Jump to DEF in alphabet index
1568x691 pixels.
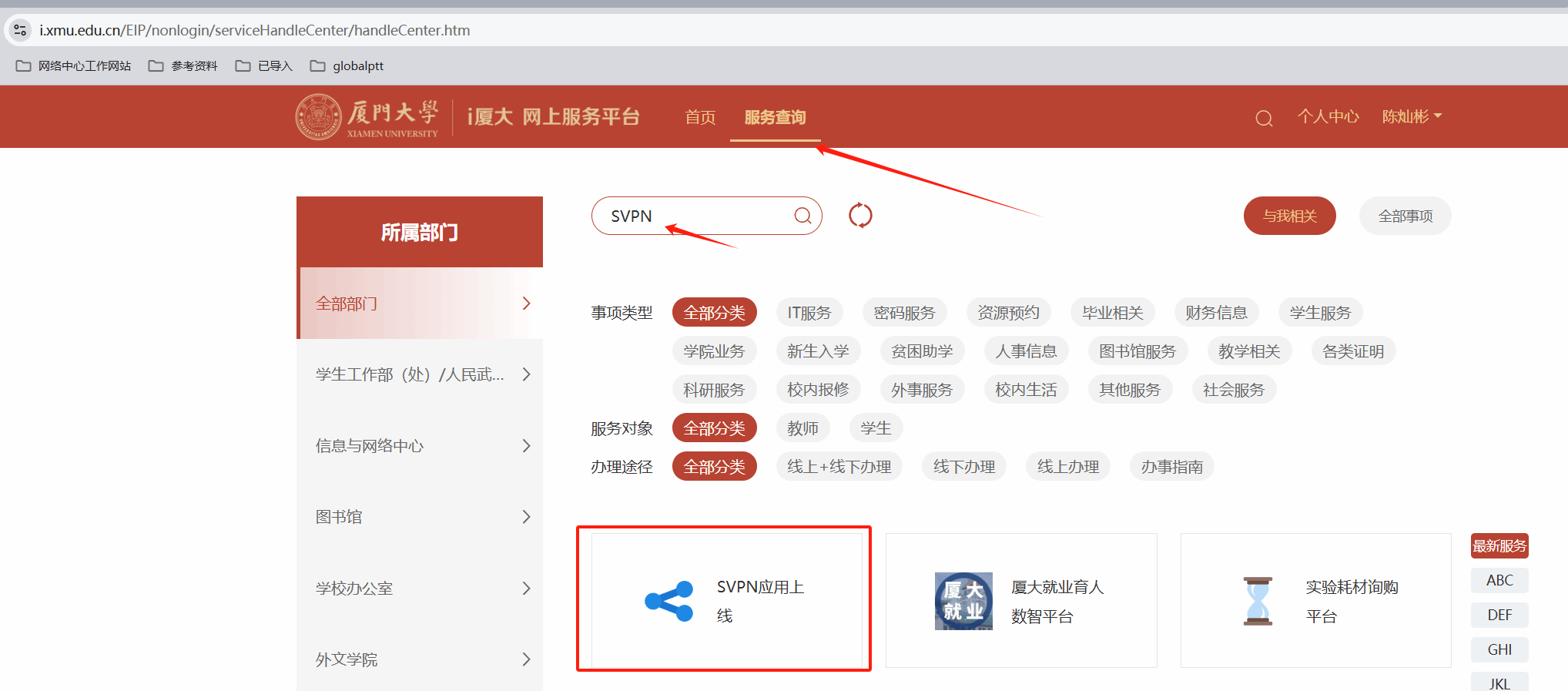(1499, 616)
